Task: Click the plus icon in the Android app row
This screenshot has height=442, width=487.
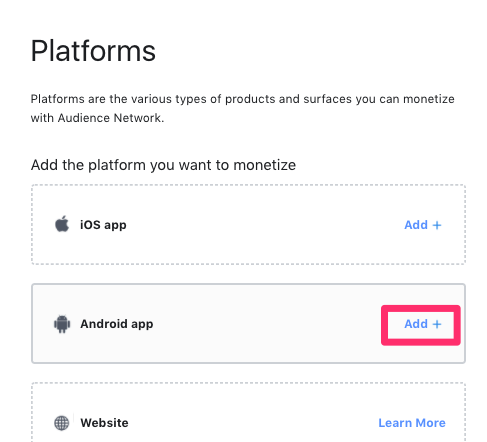Action: (x=437, y=324)
